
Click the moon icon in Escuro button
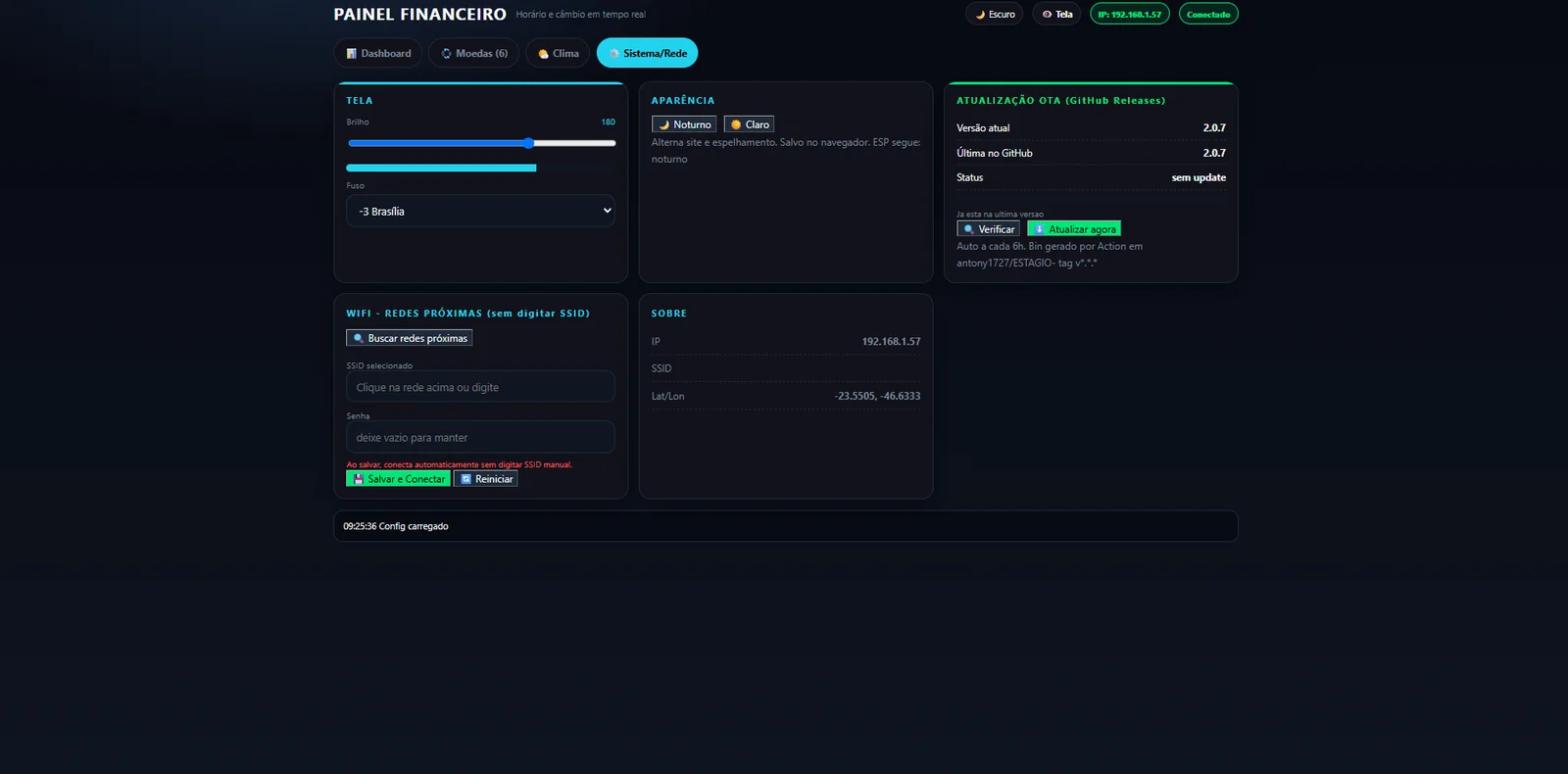(x=980, y=14)
